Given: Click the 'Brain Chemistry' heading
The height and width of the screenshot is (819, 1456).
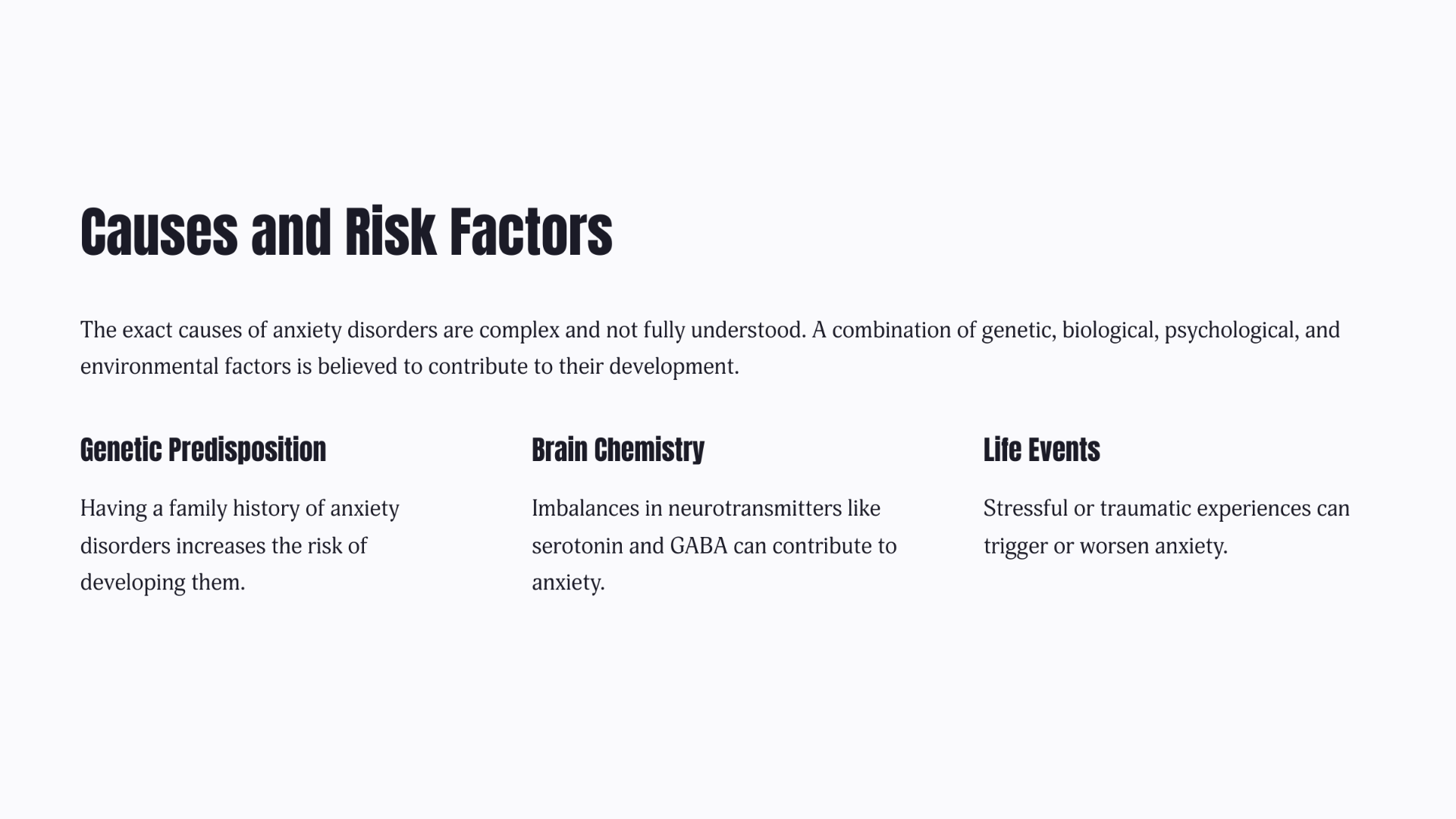Looking at the screenshot, I should [x=618, y=450].
